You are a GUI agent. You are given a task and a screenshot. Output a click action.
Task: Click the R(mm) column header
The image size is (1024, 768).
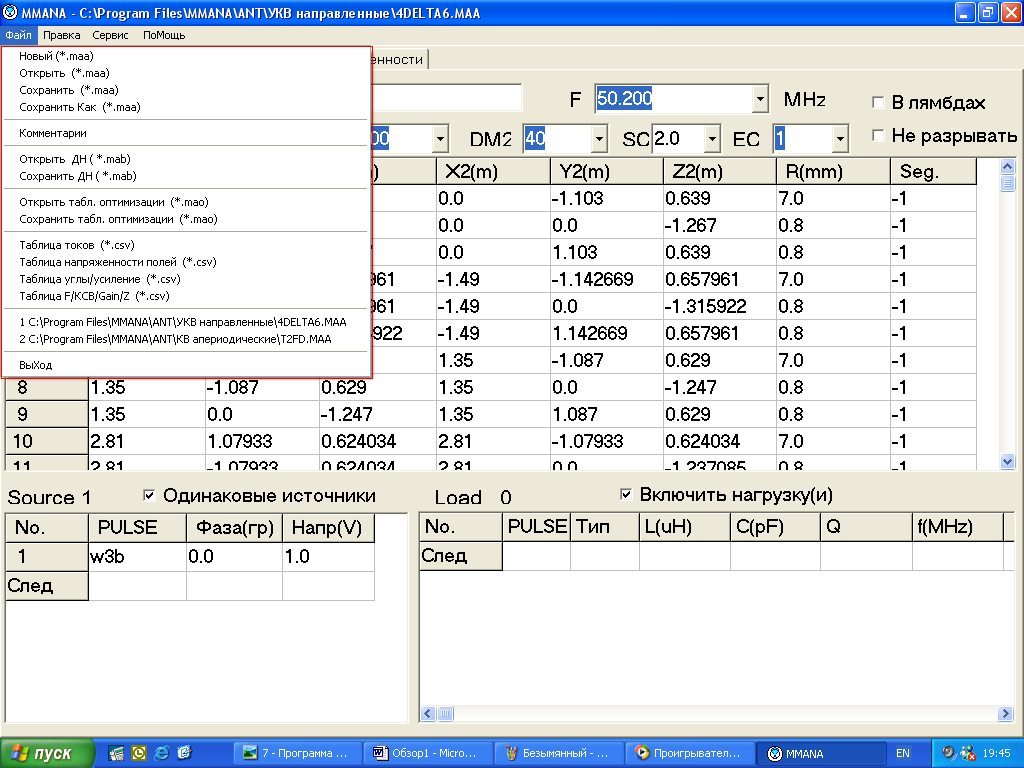pyautogui.click(x=833, y=172)
